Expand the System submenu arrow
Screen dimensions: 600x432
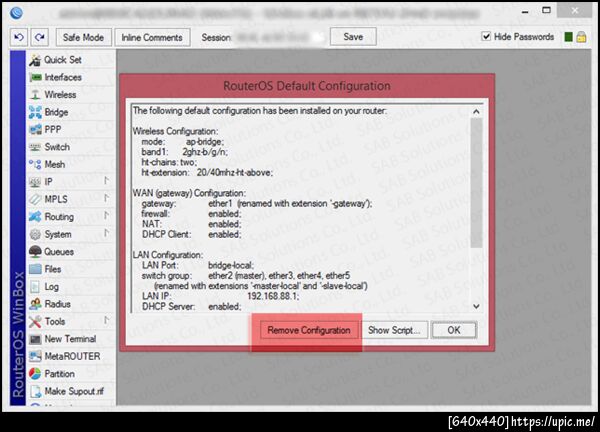(106, 233)
